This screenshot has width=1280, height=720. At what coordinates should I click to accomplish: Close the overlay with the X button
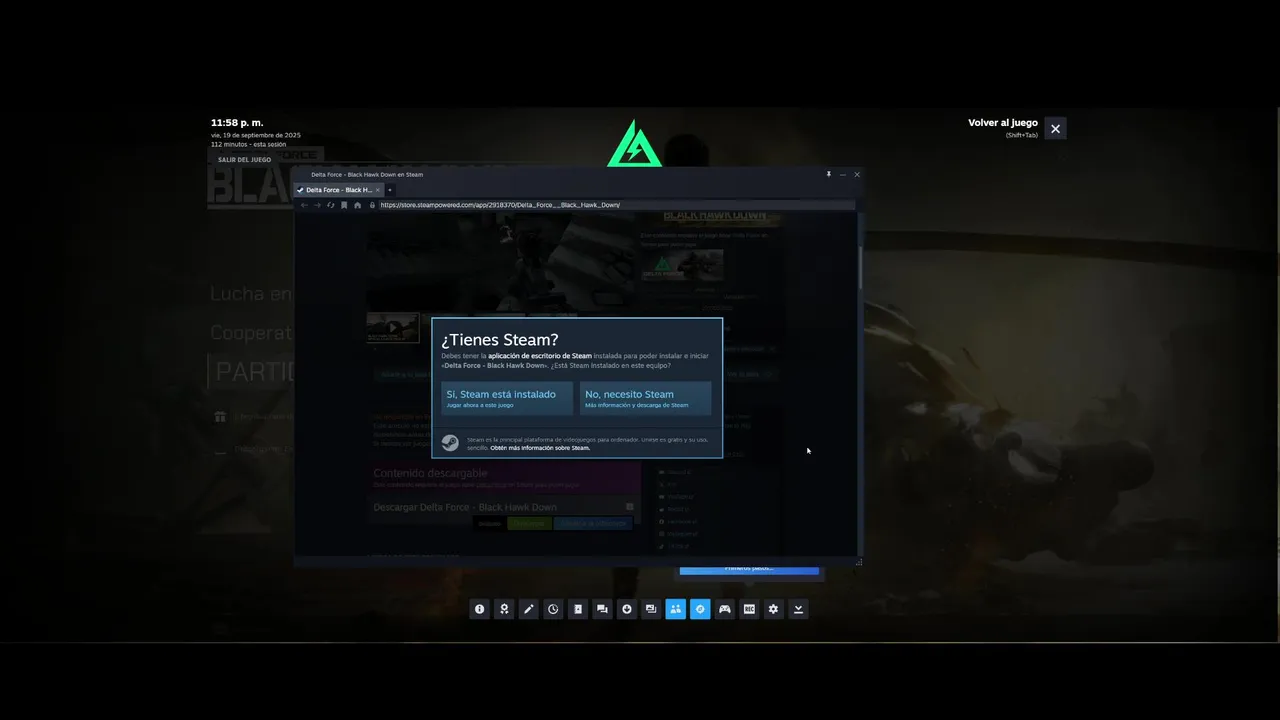(1055, 128)
